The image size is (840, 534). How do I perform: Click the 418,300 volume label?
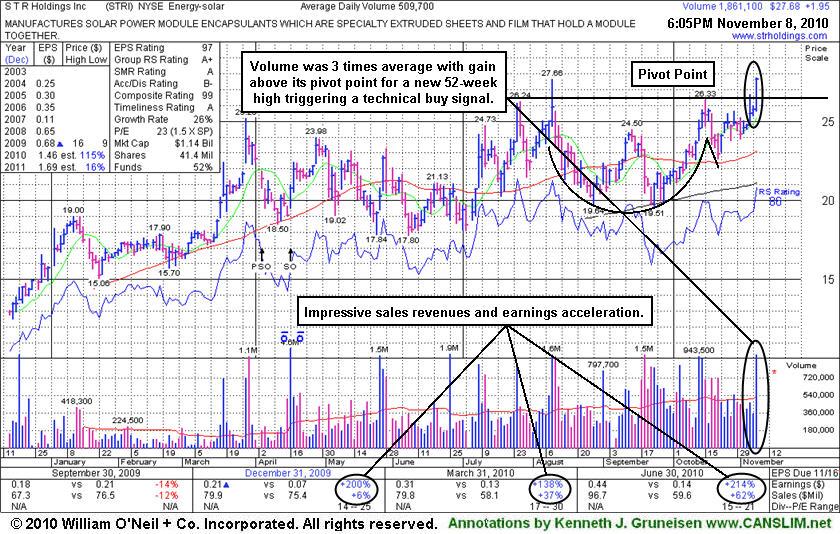click(x=76, y=401)
